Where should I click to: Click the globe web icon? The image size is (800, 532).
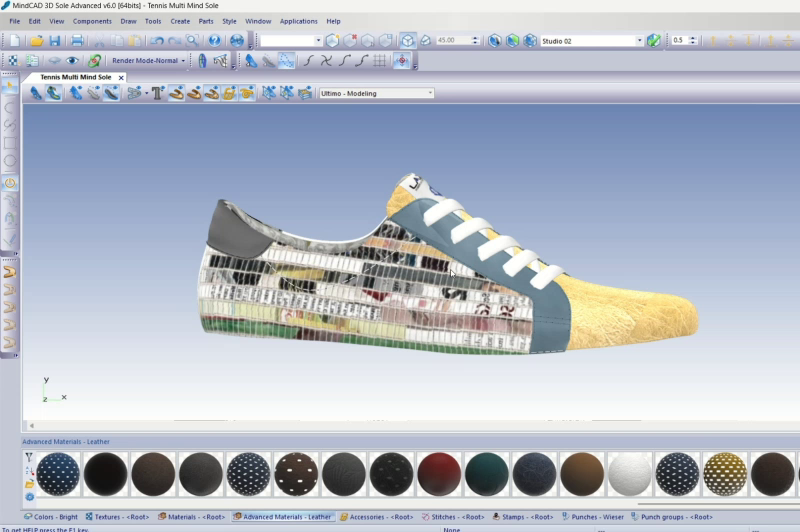(237, 41)
